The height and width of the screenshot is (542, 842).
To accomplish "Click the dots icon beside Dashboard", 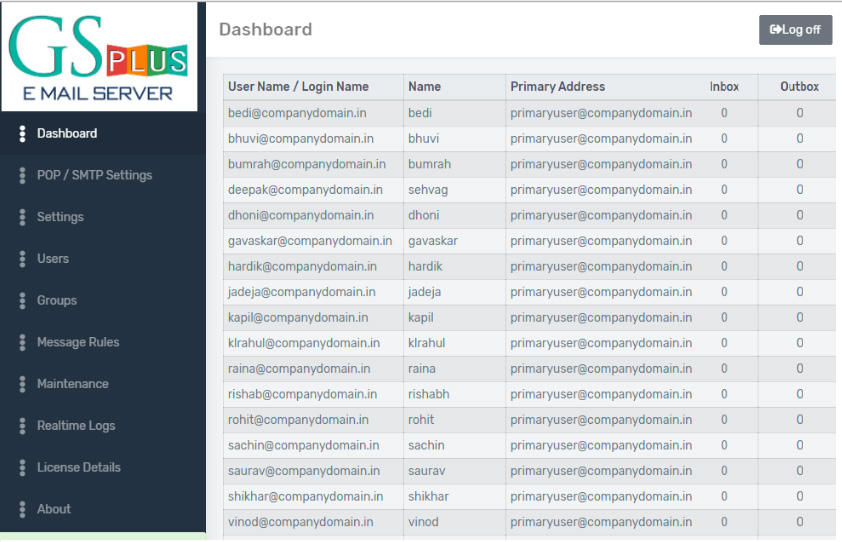I will click(22, 134).
